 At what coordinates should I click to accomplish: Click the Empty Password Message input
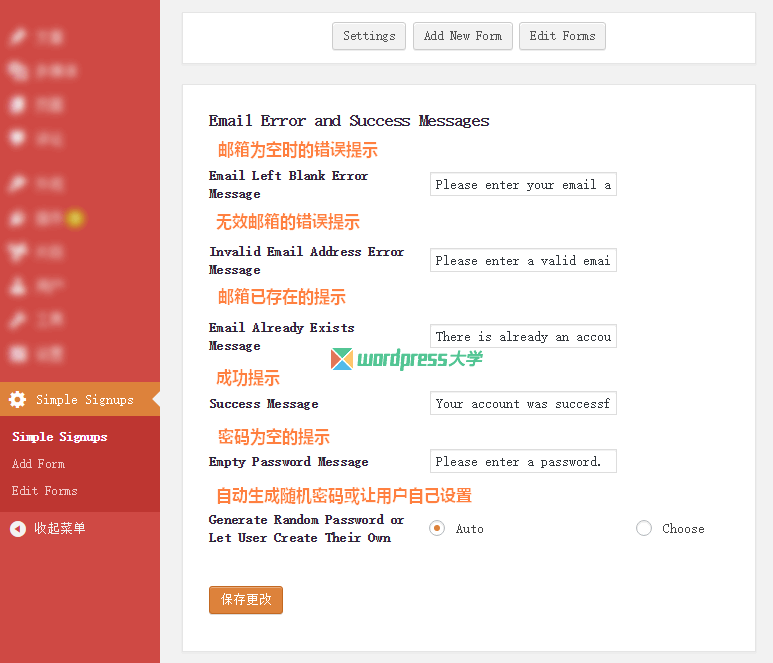pos(523,462)
